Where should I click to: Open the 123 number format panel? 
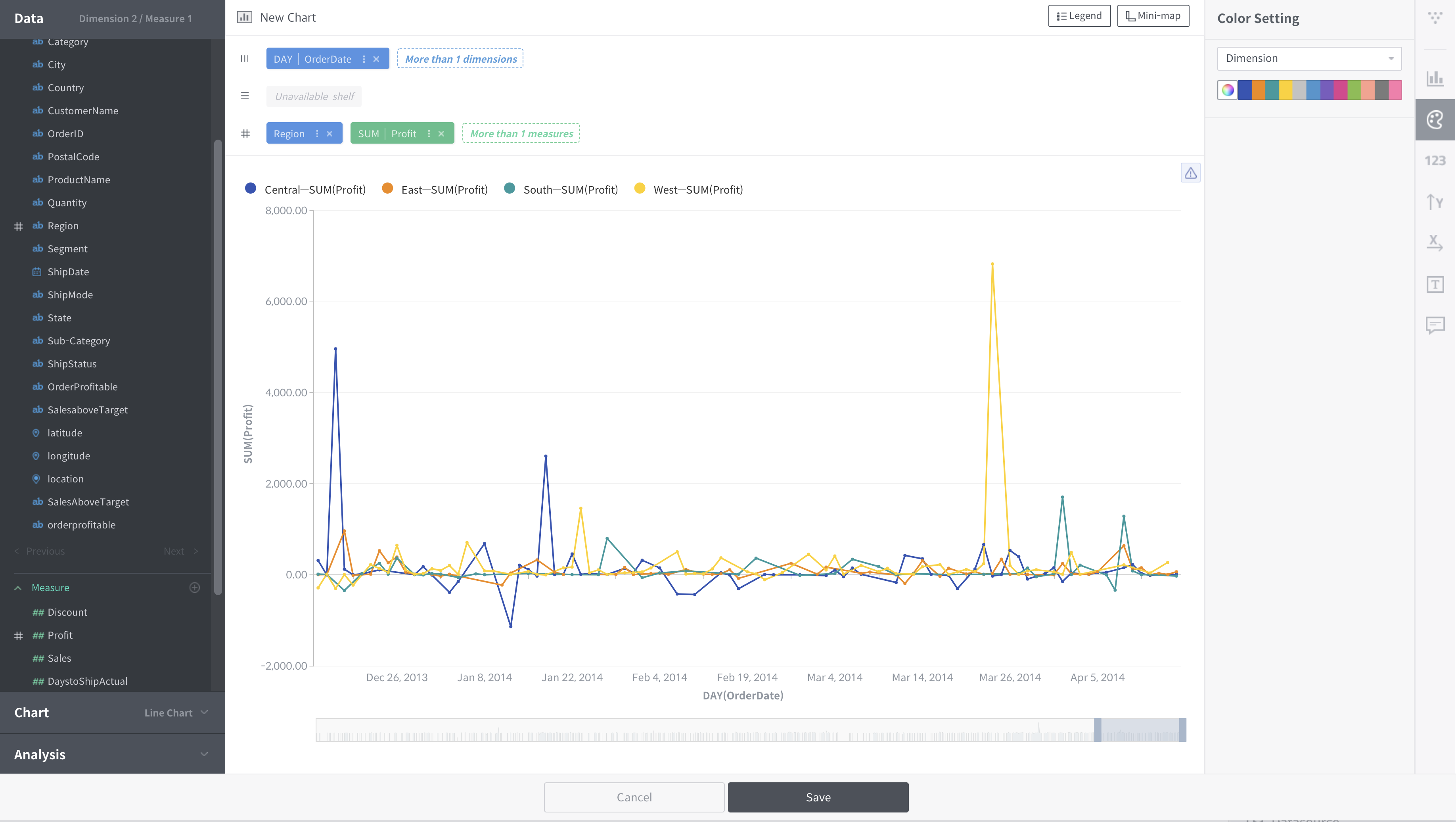tap(1435, 161)
